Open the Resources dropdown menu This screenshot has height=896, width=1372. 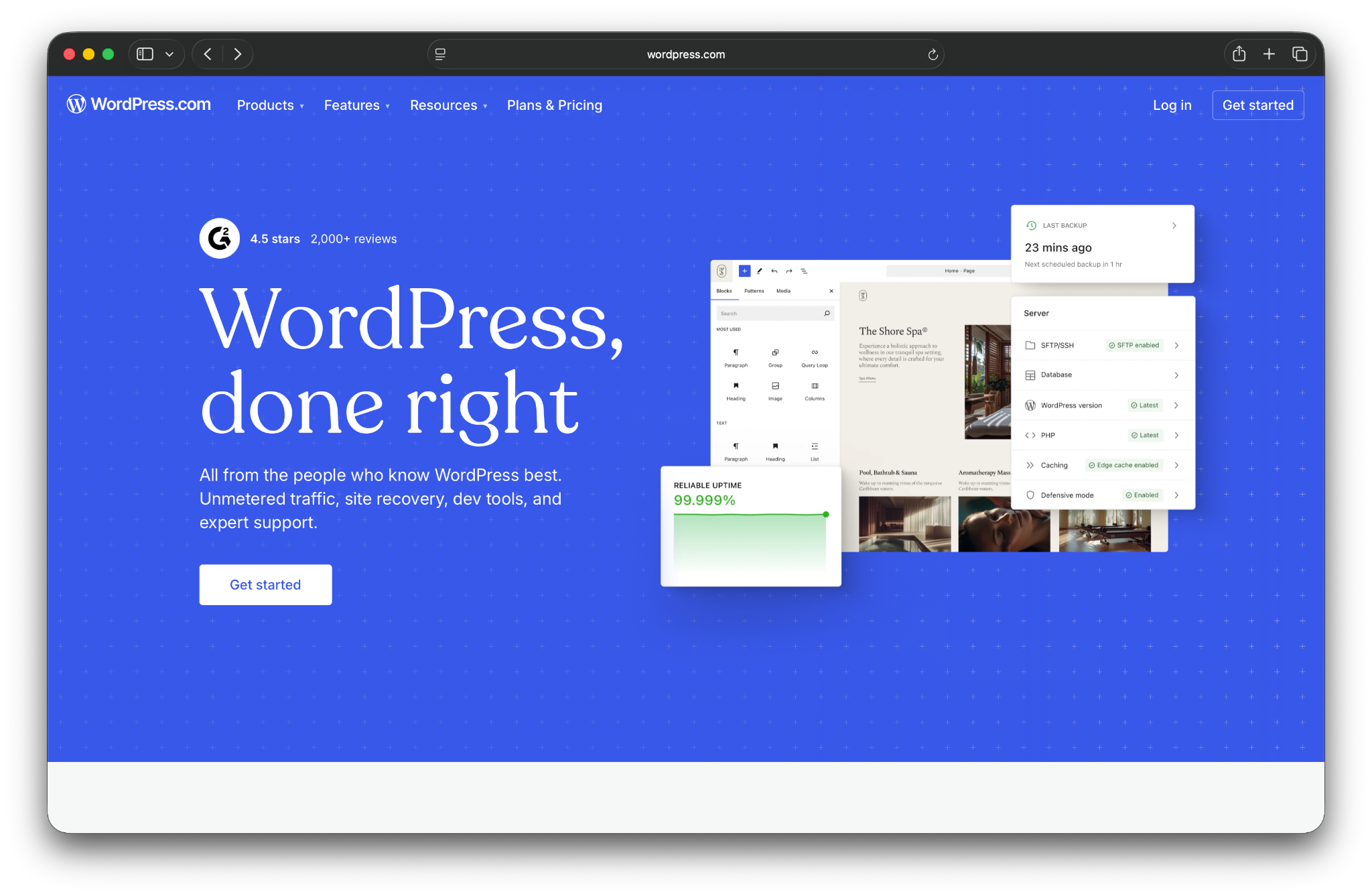click(x=449, y=105)
